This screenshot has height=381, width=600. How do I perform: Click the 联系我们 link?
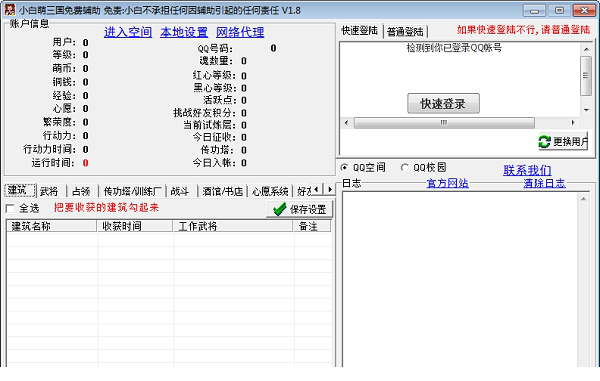click(x=527, y=170)
